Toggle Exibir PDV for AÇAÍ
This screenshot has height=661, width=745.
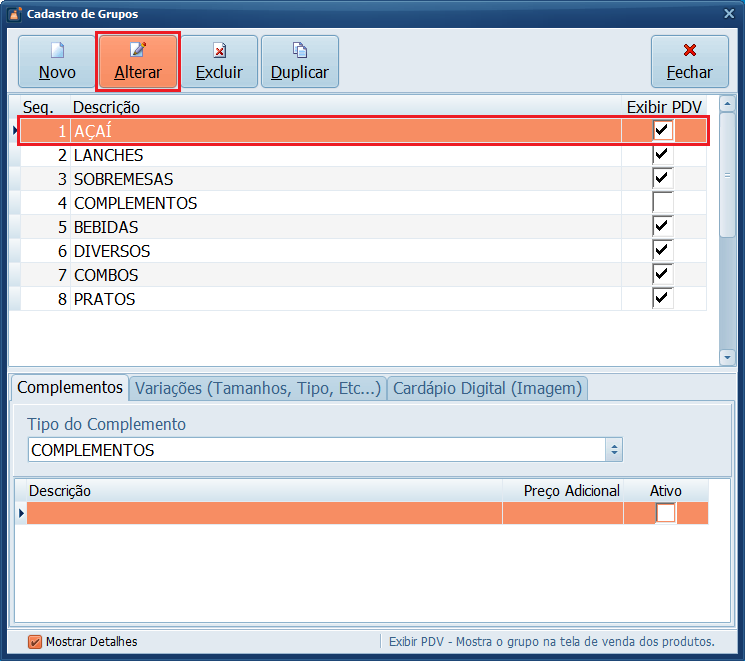click(662, 130)
